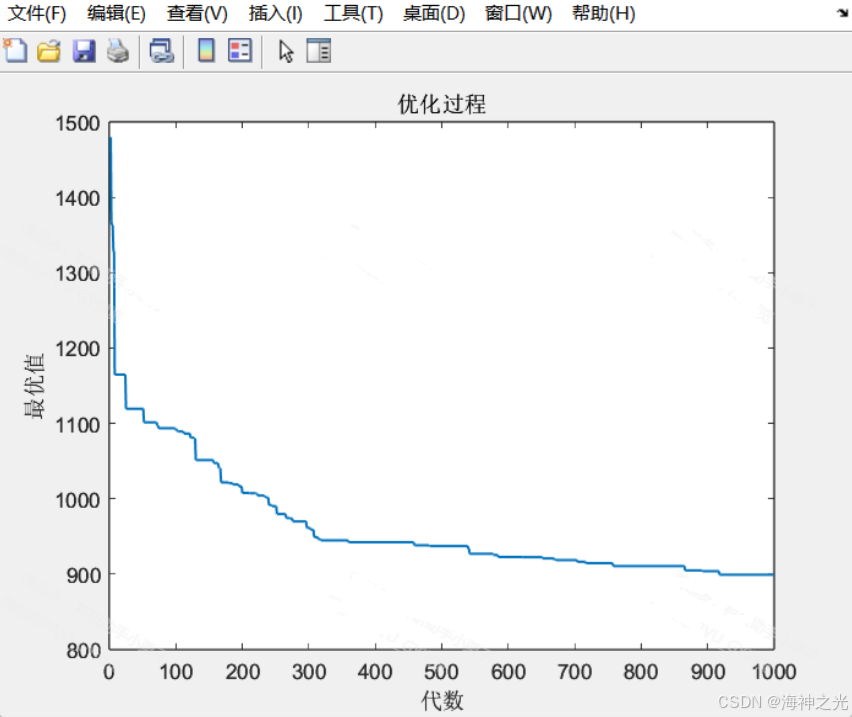Click the x-axis tick label 900
This screenshot has width=852, height=717.
(x=707, y=672)
